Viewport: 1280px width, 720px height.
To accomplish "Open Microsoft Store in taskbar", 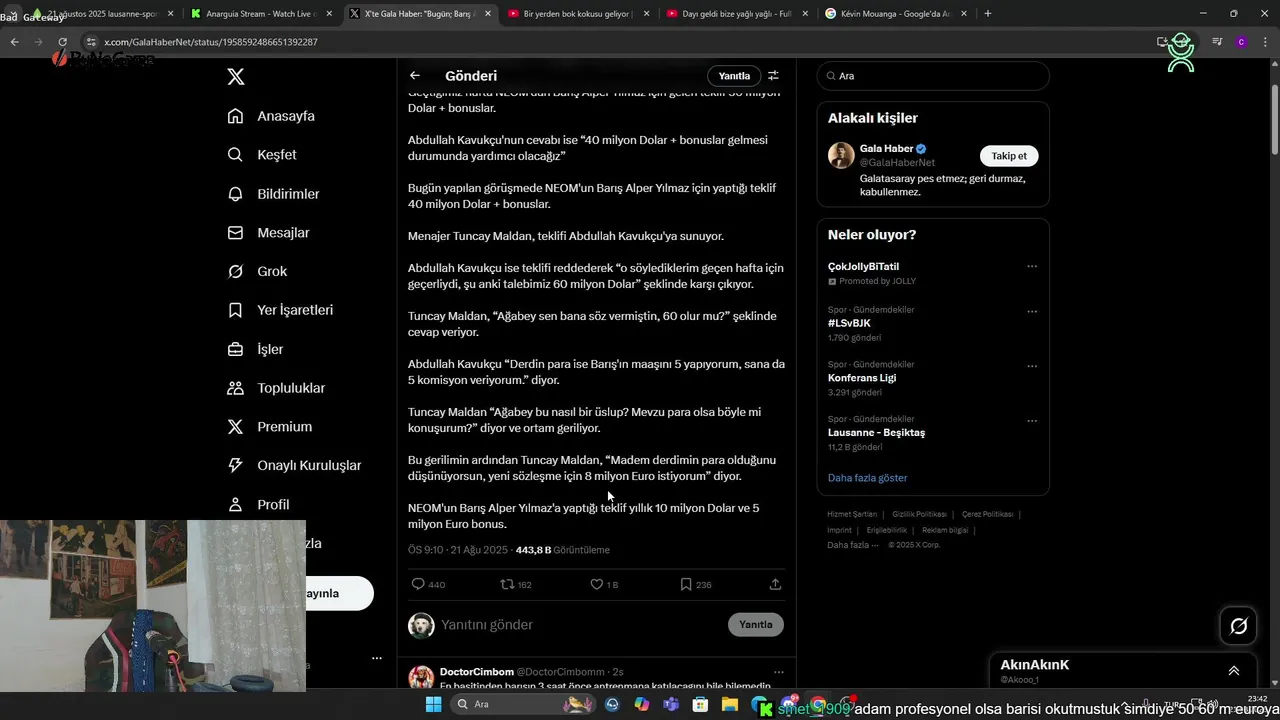I will pos(701,704).
